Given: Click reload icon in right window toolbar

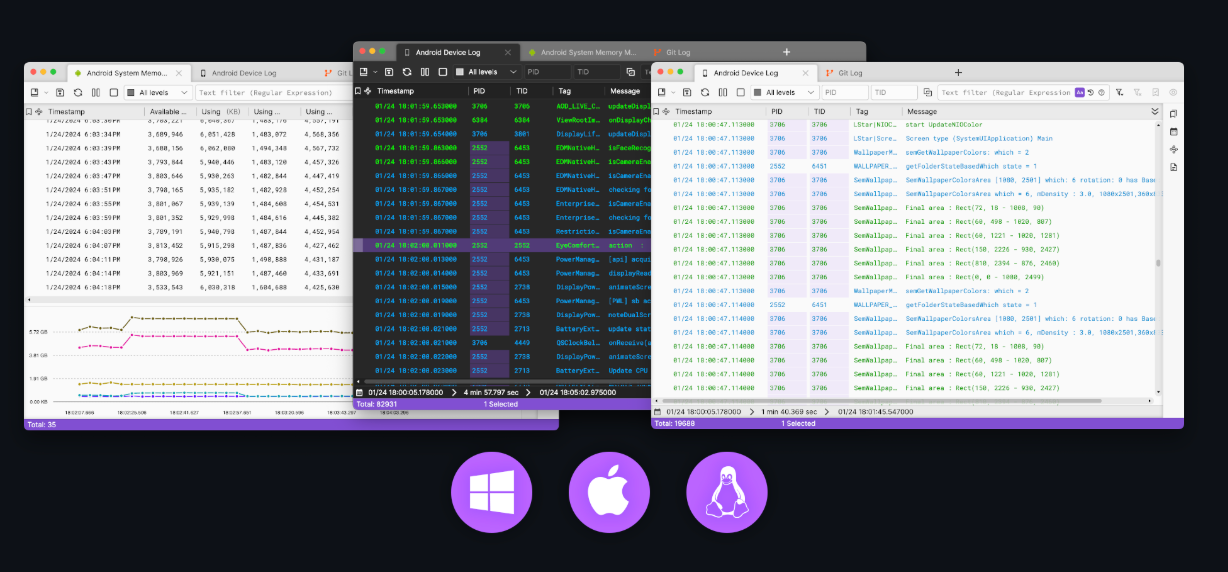Looking at the screenshot, I should pos(703,92).
